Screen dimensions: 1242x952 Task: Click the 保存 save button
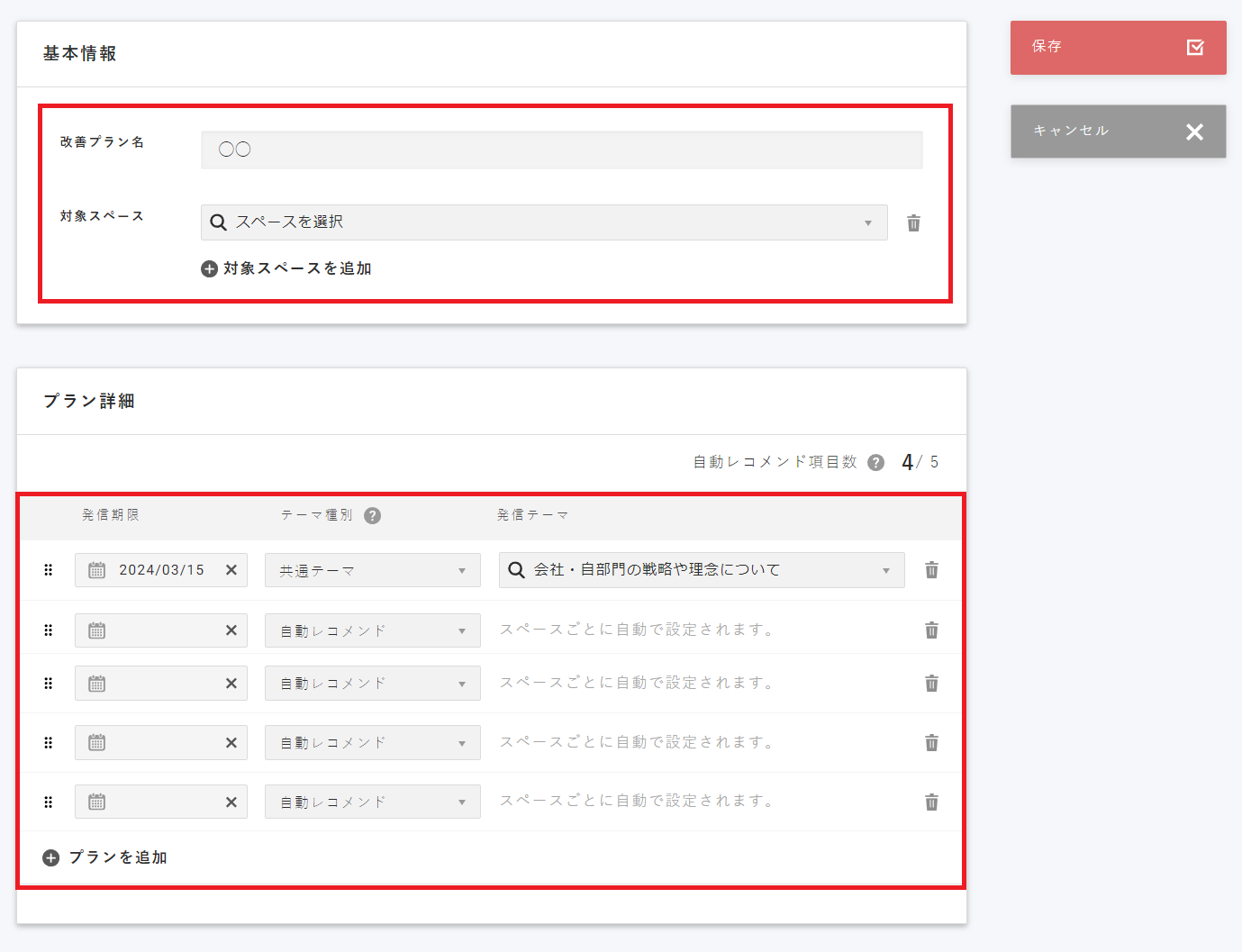pyautogui.click(x=1118, y=48)
